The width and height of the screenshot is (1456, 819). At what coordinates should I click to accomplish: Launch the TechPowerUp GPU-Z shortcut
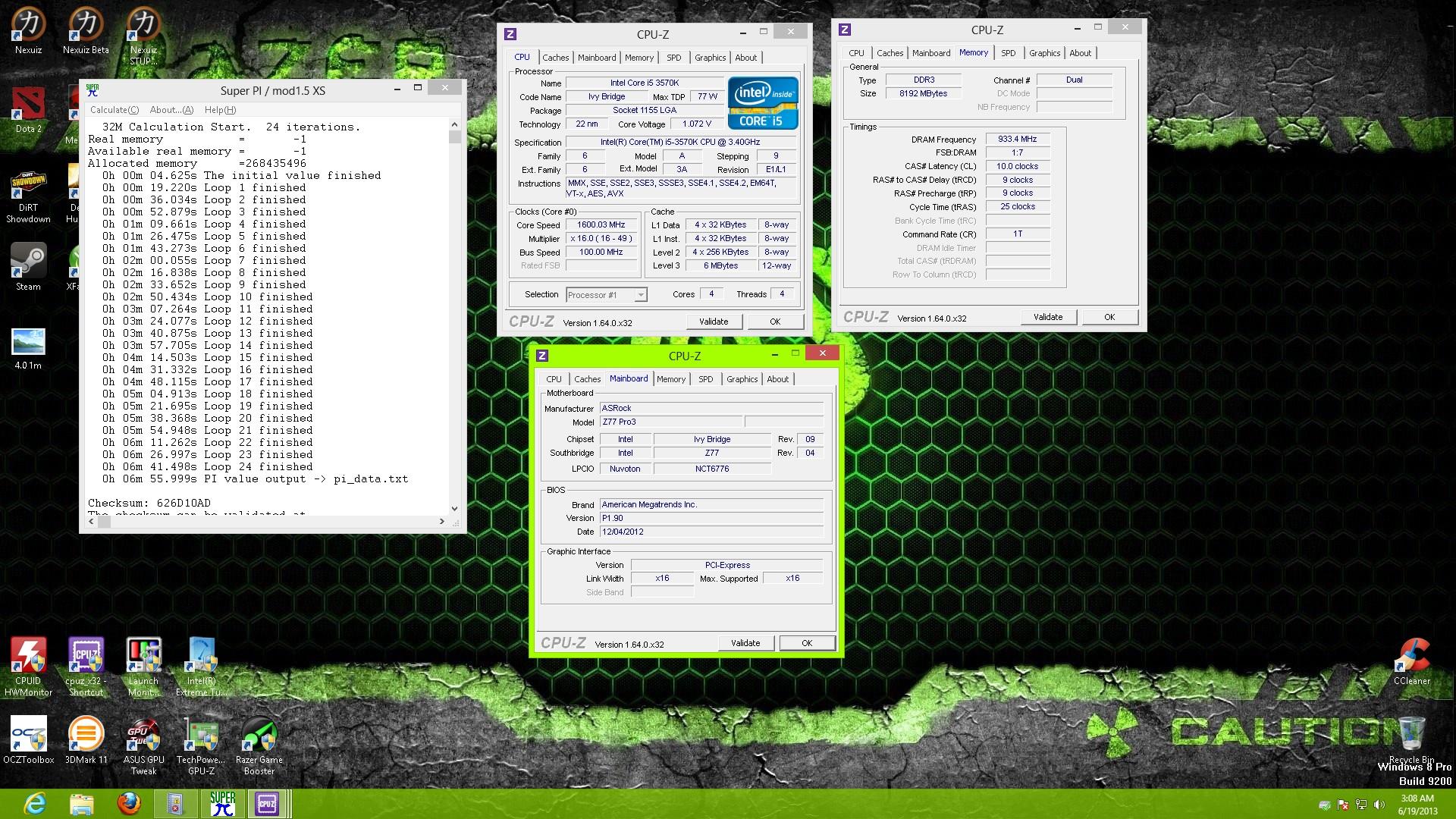pos(201,746)
